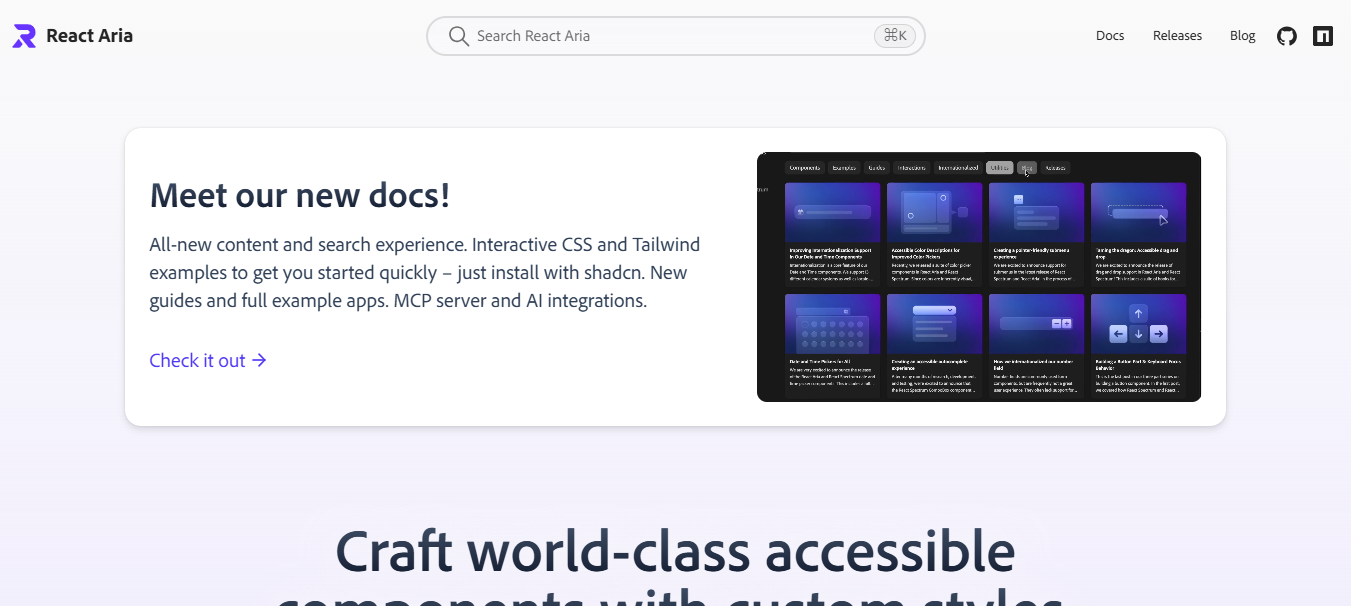Go to the Blog navigation link
This screenshot has height=606, width=1351.
coord(1242,36)
